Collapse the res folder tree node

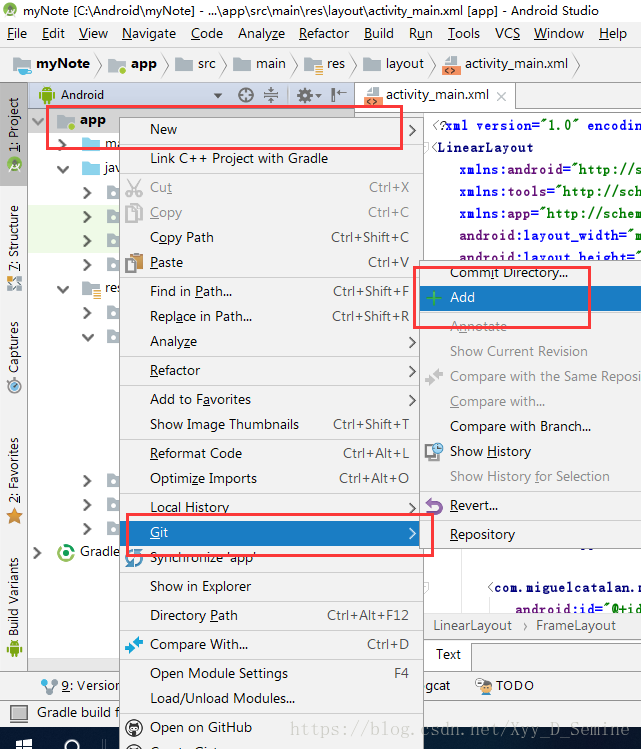63,289
